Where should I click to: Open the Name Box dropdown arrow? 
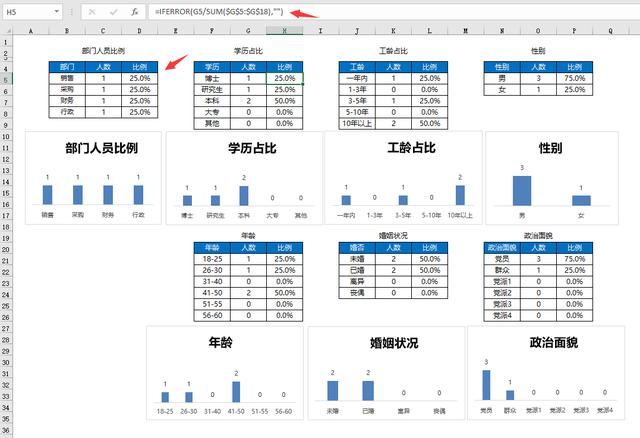[x=56, y=12]
